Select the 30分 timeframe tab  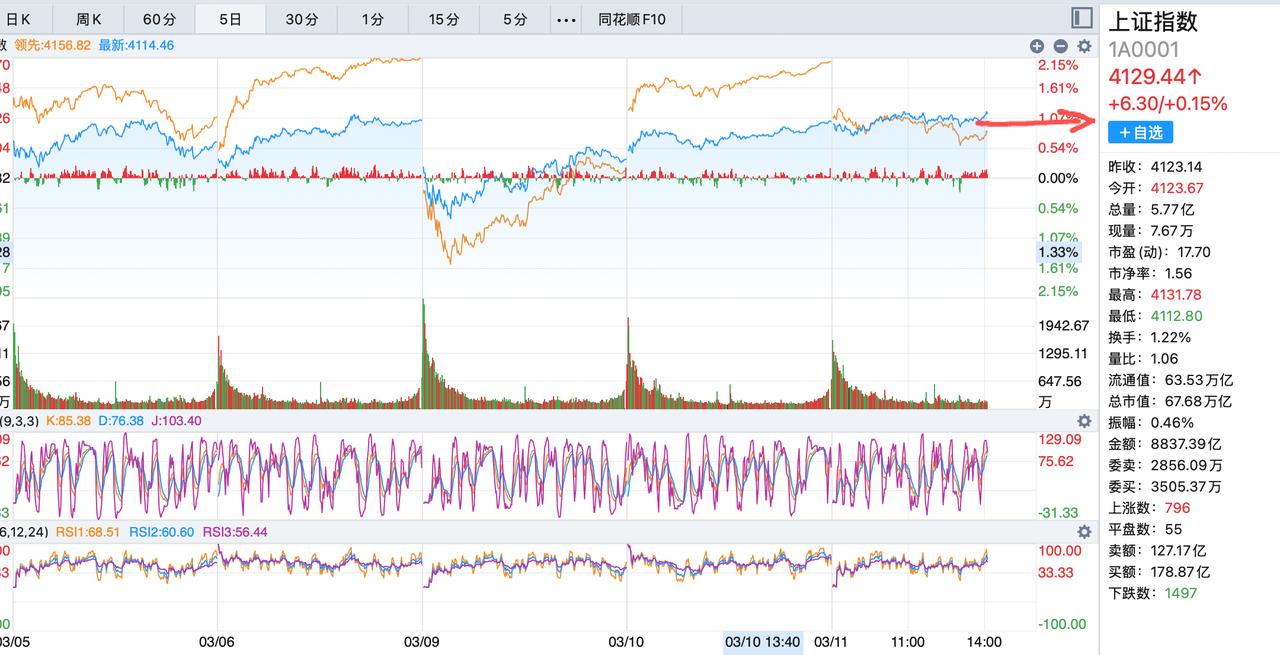301,19
